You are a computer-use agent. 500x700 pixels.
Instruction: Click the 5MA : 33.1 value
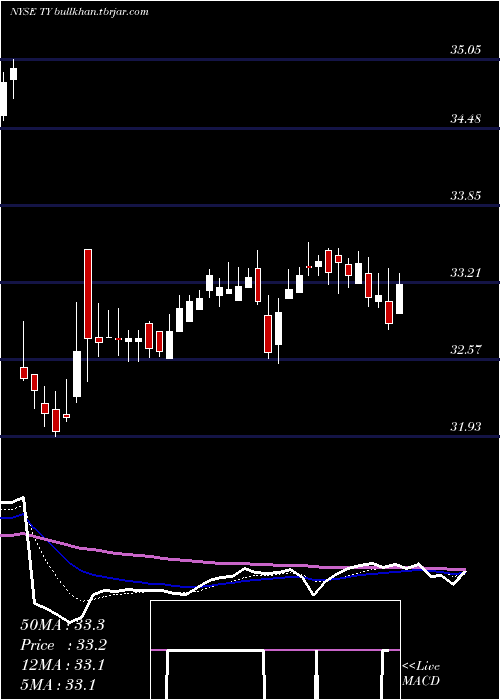tap(58, 685)
